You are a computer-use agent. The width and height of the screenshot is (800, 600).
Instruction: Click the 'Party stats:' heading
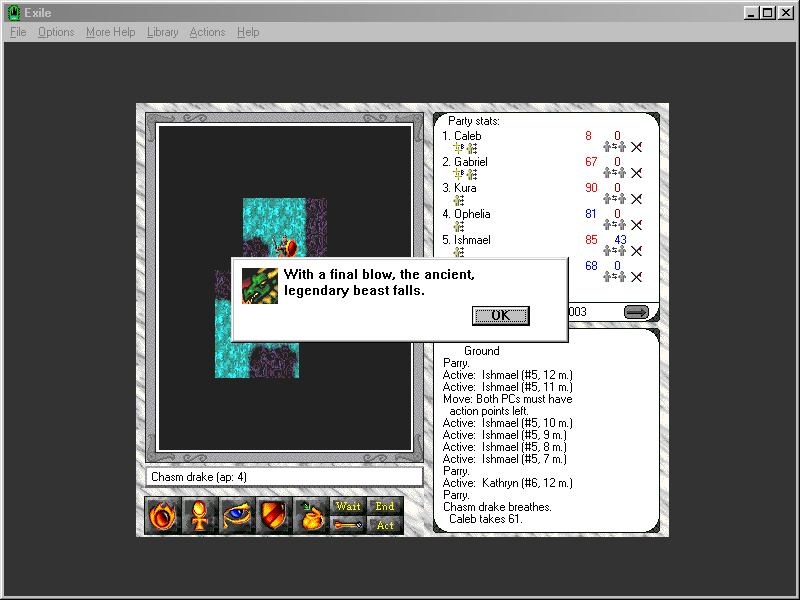coord(474,121)
